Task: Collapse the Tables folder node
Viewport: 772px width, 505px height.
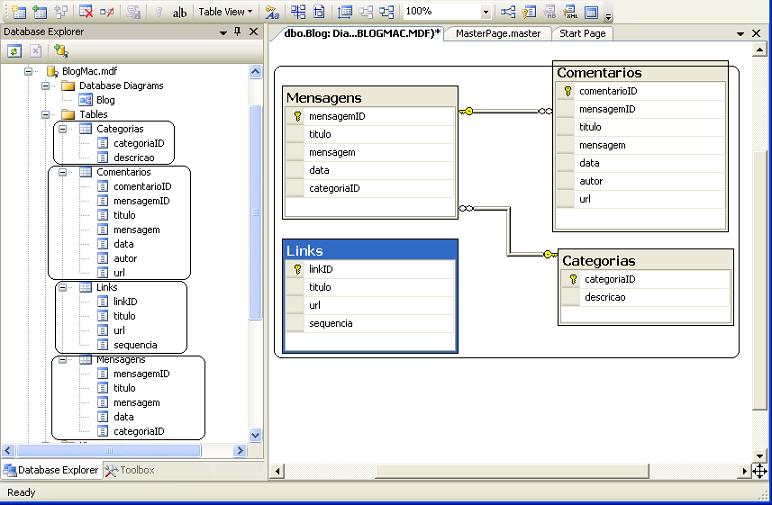Action: pos(46,115)
